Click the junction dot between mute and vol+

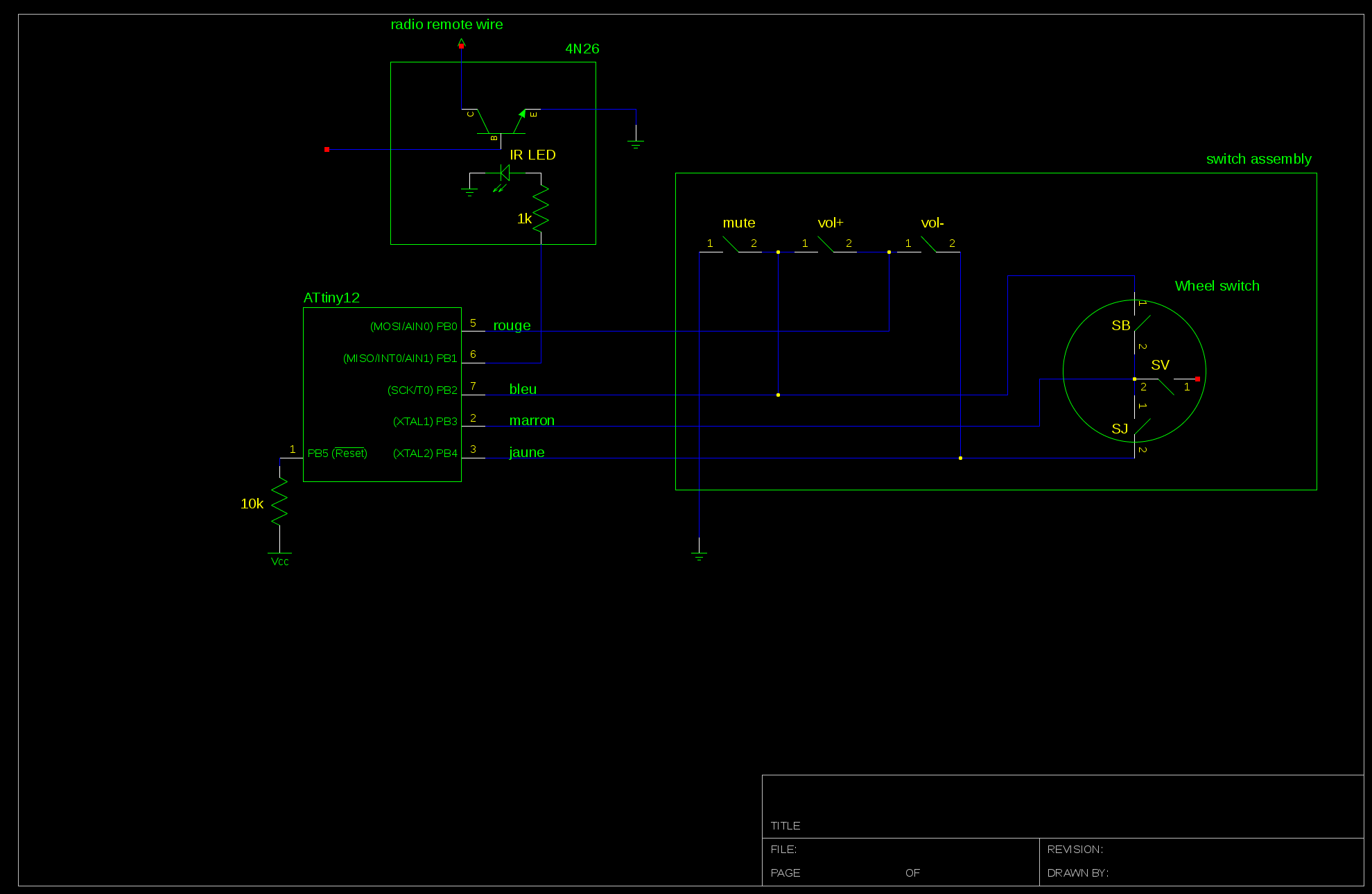(778, 252)
